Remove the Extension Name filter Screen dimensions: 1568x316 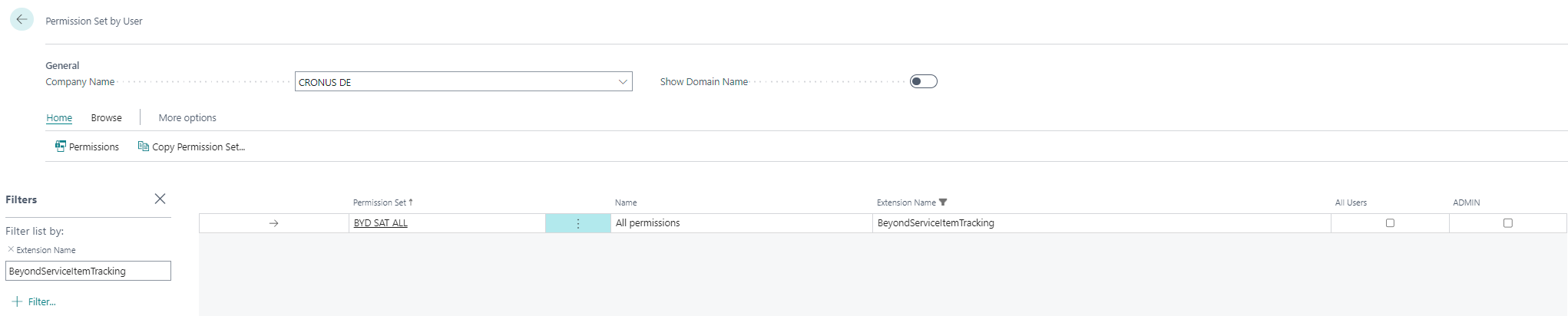[x=11, y=249]
